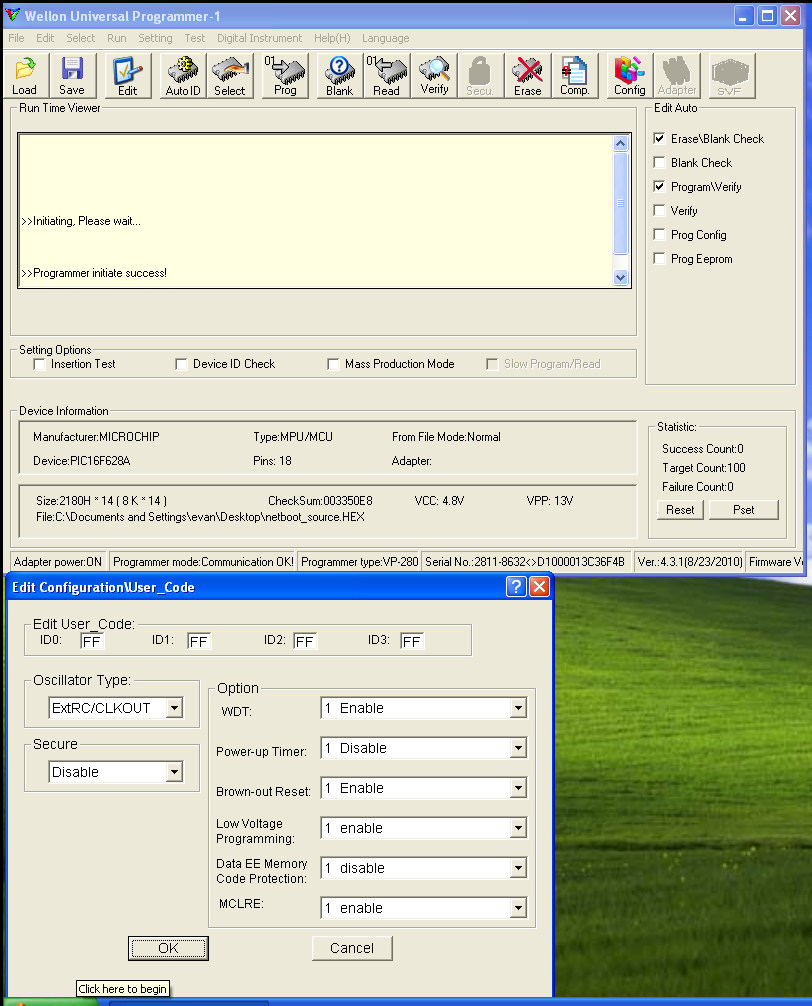Enable the Prog Eeprom checkbox
Screen dimensions: 812x1006
point(659,259)
